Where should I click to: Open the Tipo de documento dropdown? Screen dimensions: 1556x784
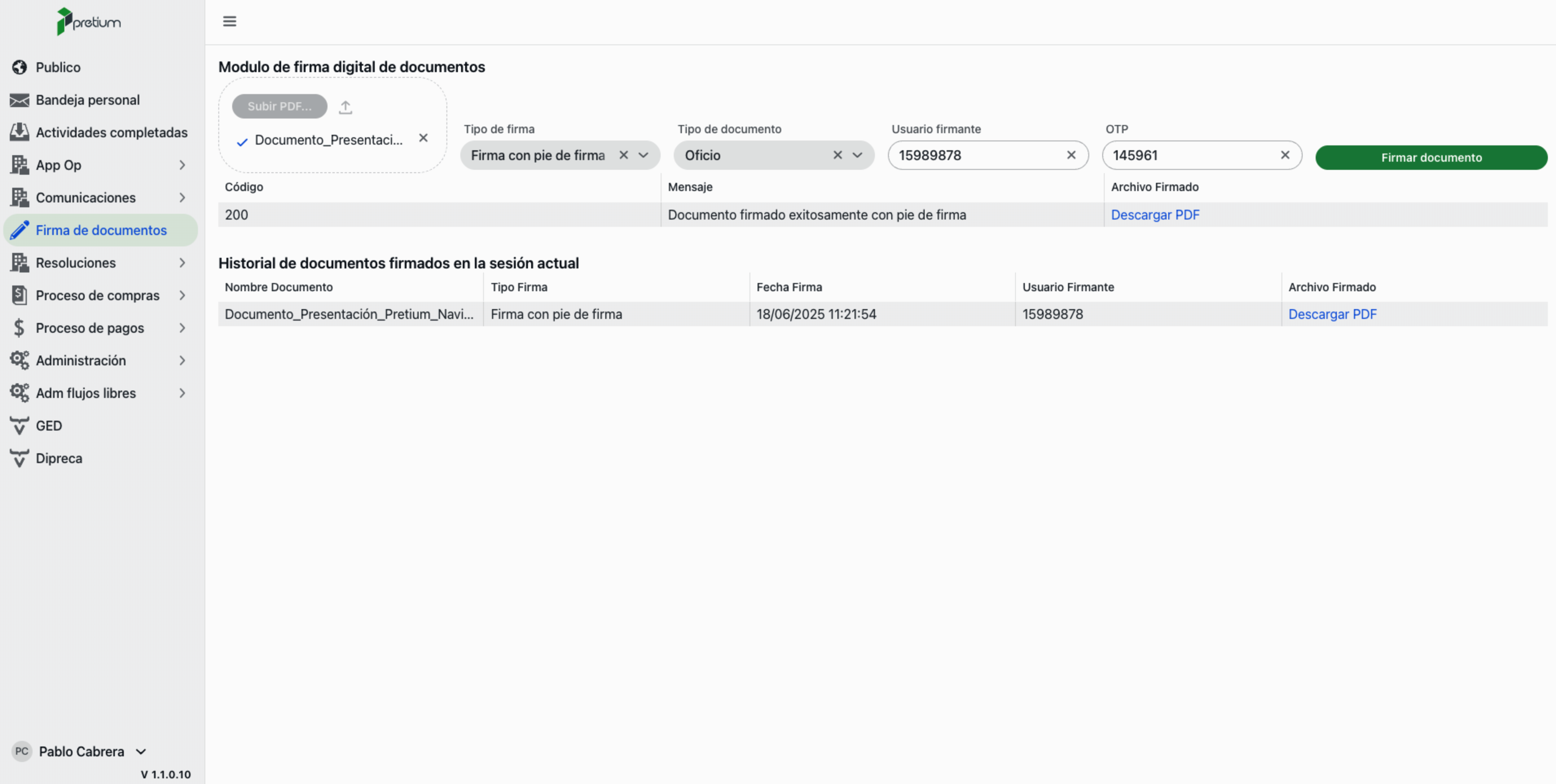point(858,155)
